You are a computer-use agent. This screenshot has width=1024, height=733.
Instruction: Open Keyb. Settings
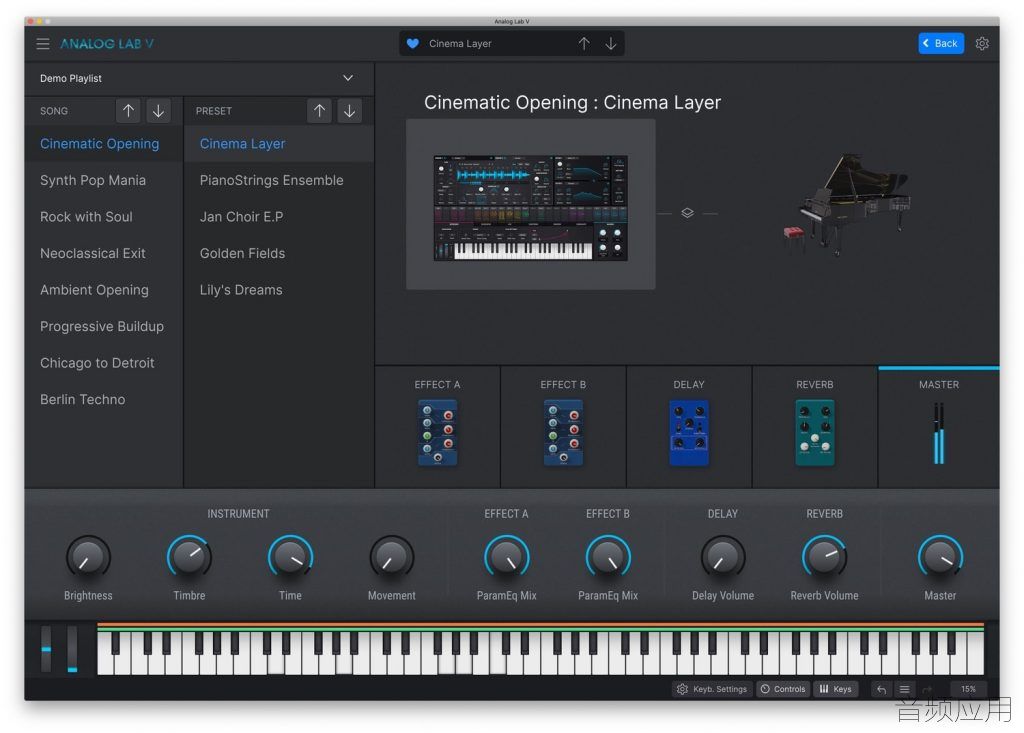point(712,689)
